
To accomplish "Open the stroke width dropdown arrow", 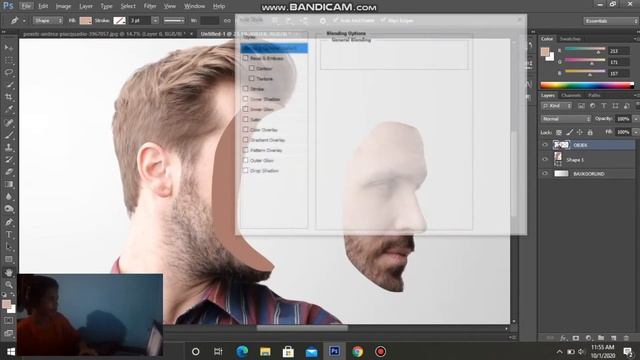I will pos(155,20).
